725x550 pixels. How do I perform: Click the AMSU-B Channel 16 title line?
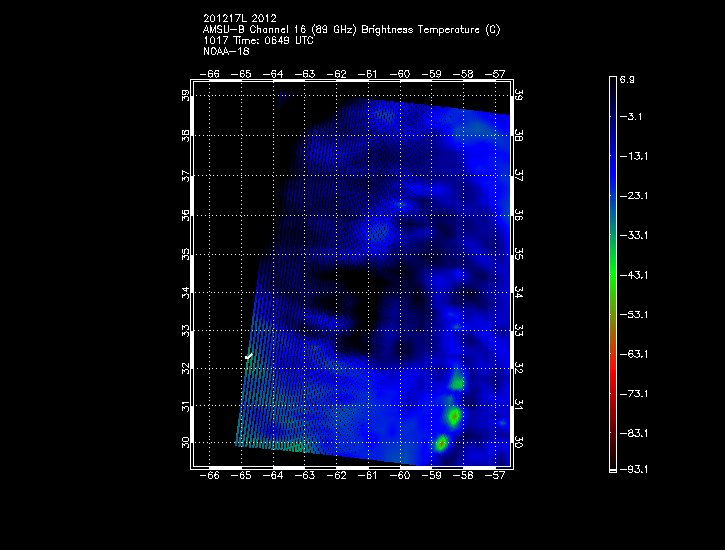[351, 30]
